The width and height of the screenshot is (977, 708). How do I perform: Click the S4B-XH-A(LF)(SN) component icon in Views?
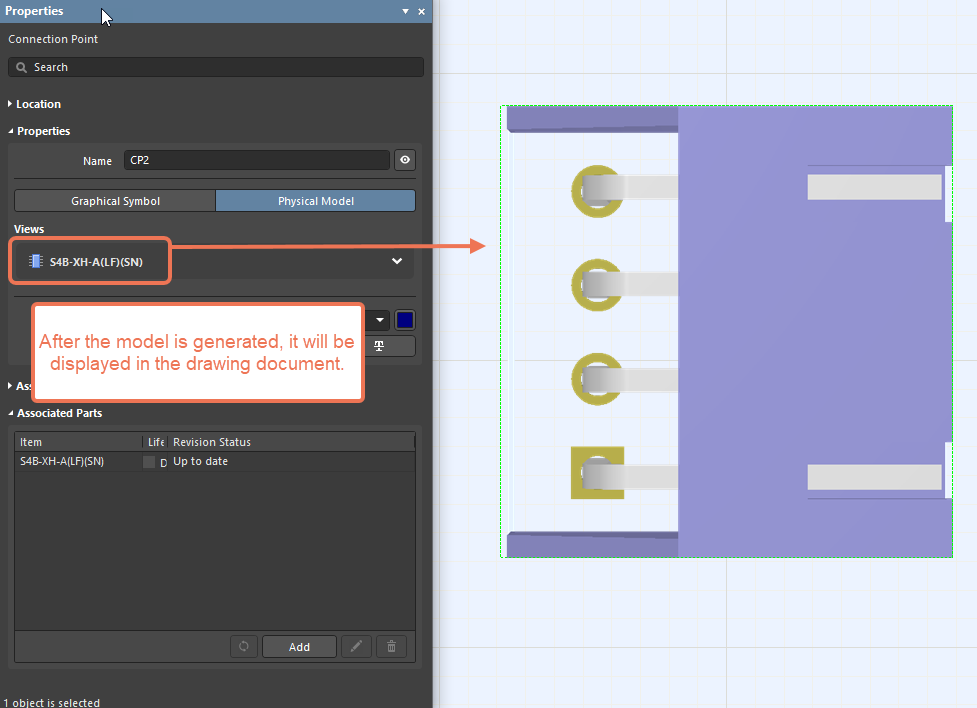(x=36, y=261)
